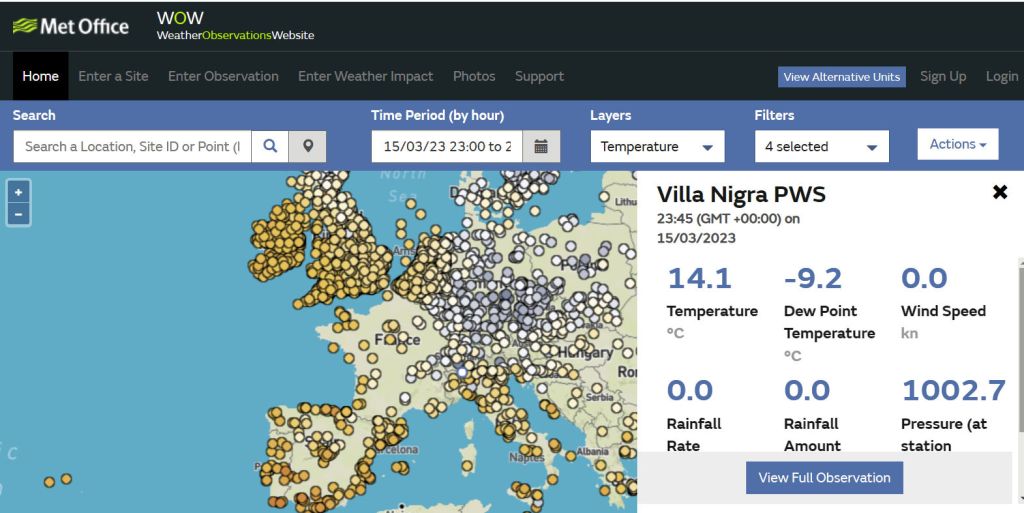The image size is (1024, 513).
Task: Click View Full Observation button
Action: [824, 478]
